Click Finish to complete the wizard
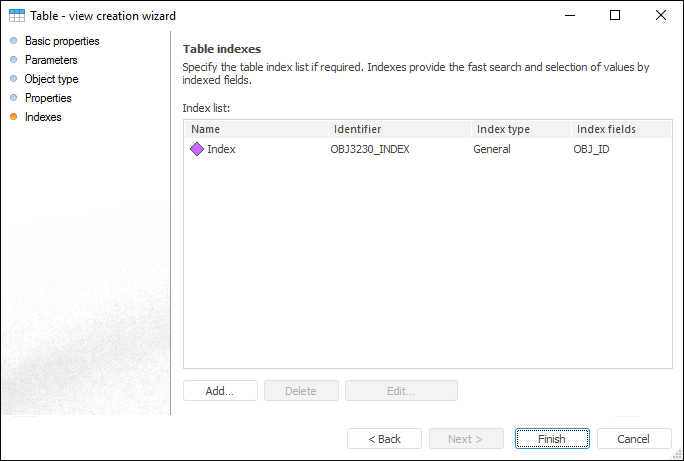Screen dimensions: 684x461 552,439
